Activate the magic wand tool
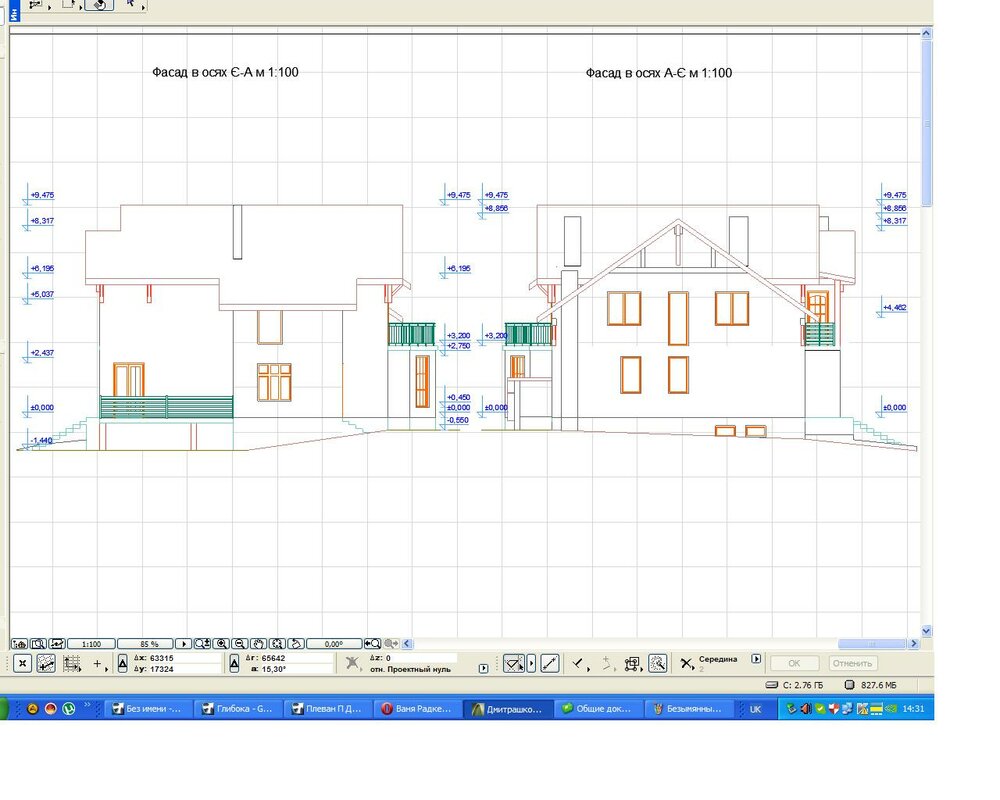Image resolution: width=1000 pixels, height=800 pixels. coord(657,663)
